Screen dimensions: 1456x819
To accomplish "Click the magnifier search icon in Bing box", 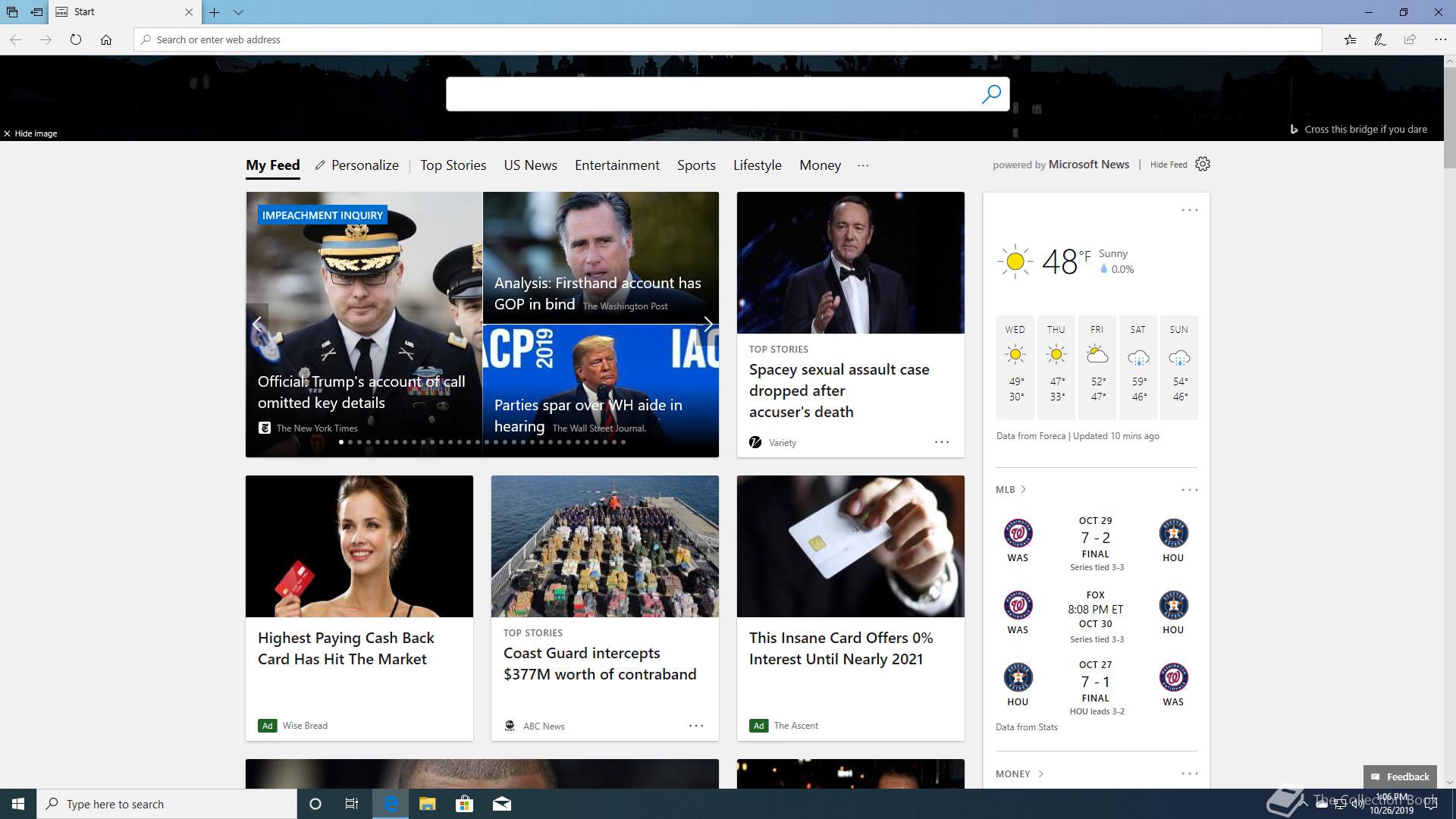I will (x=991, y=94).
